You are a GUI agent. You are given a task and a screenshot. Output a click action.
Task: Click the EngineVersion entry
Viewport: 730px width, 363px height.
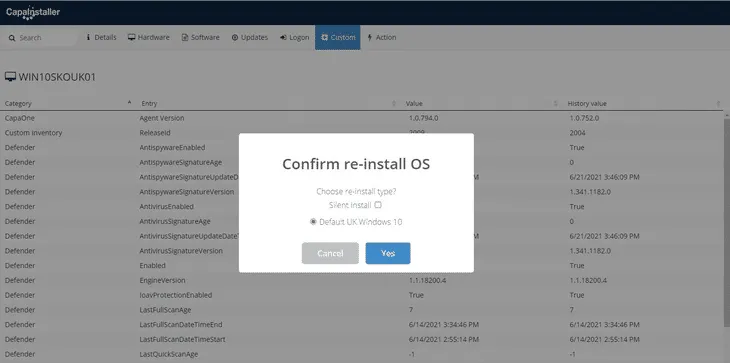tap(162, 281)
